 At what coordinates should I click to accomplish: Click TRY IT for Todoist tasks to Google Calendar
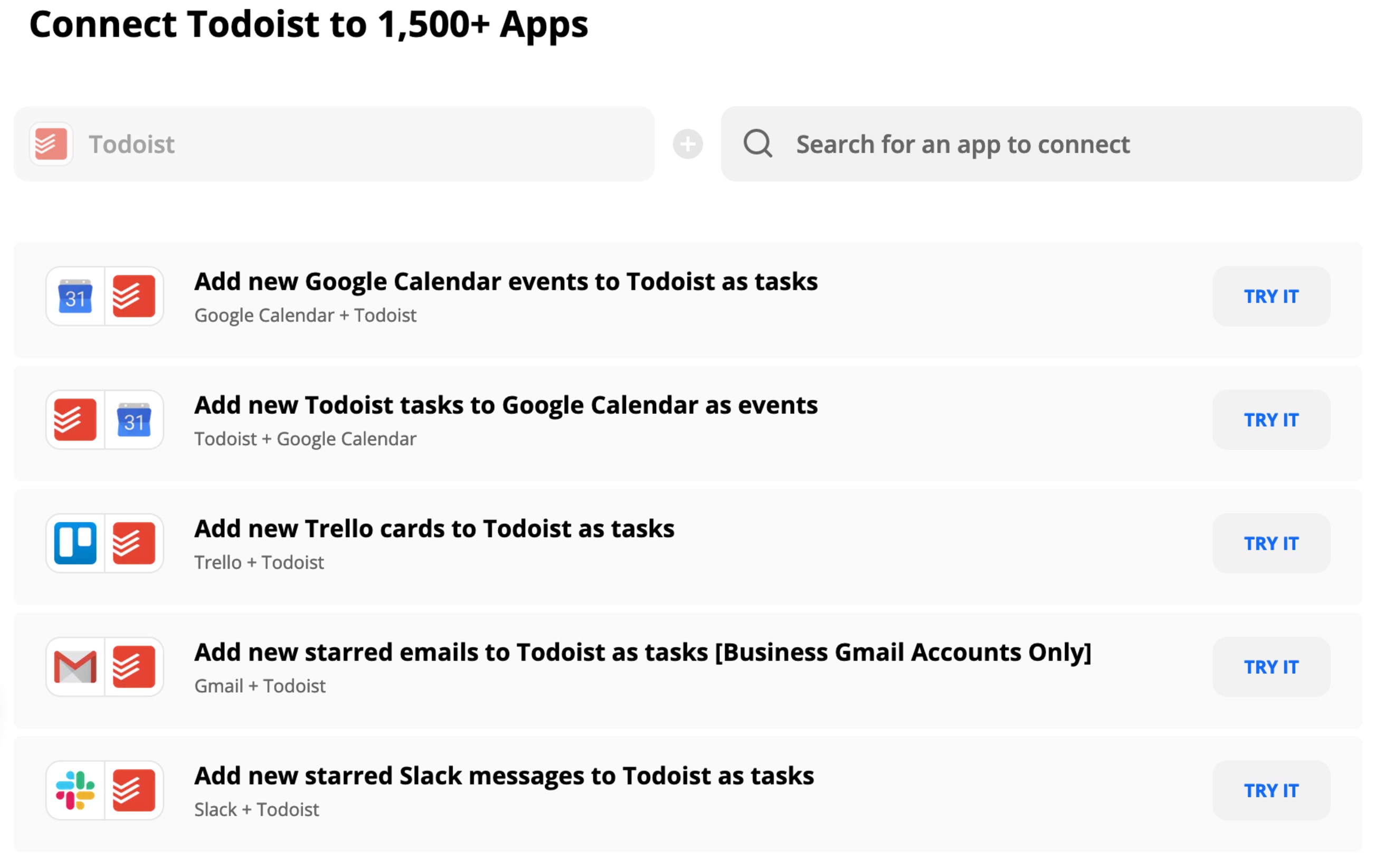point(1271,419)
